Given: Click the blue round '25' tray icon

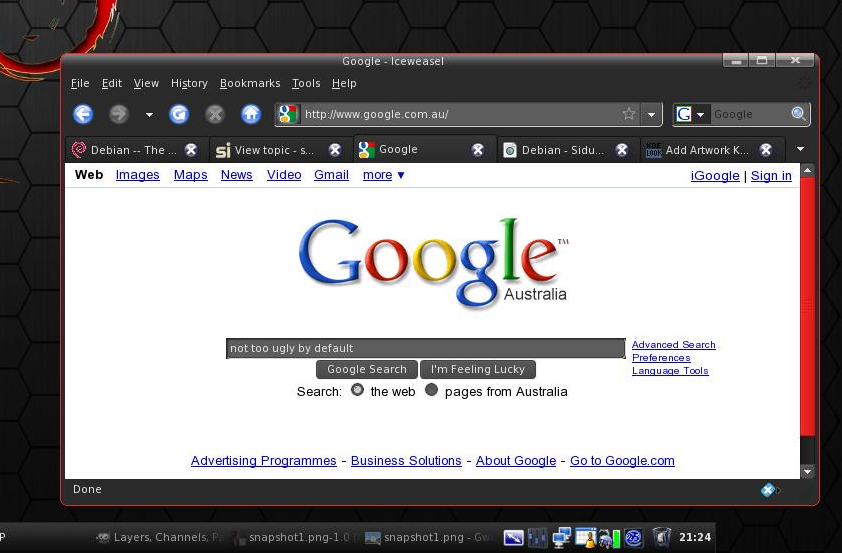Looking at the screenshot, I should (634, 537).
